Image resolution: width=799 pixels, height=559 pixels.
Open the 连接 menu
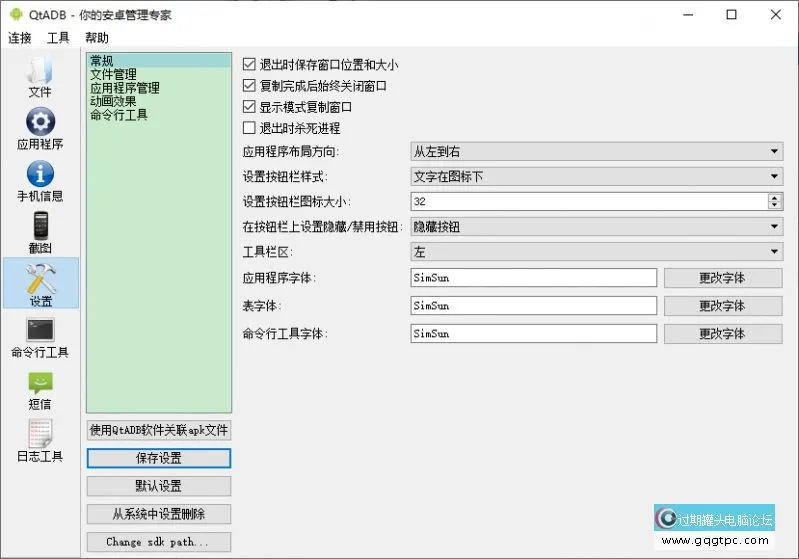[x=20, y=38]
